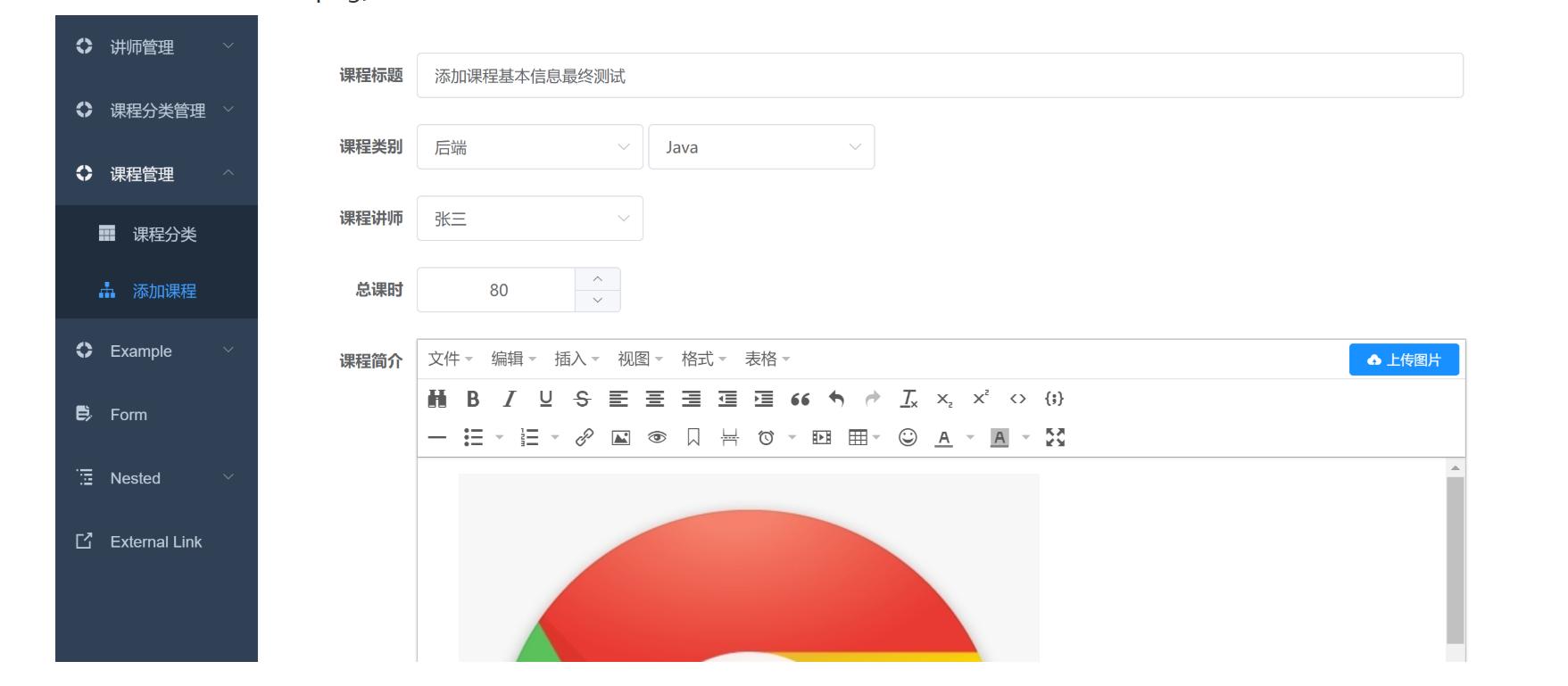
Task: Open Java subcategory dropdown
Action: pos(761,147)
